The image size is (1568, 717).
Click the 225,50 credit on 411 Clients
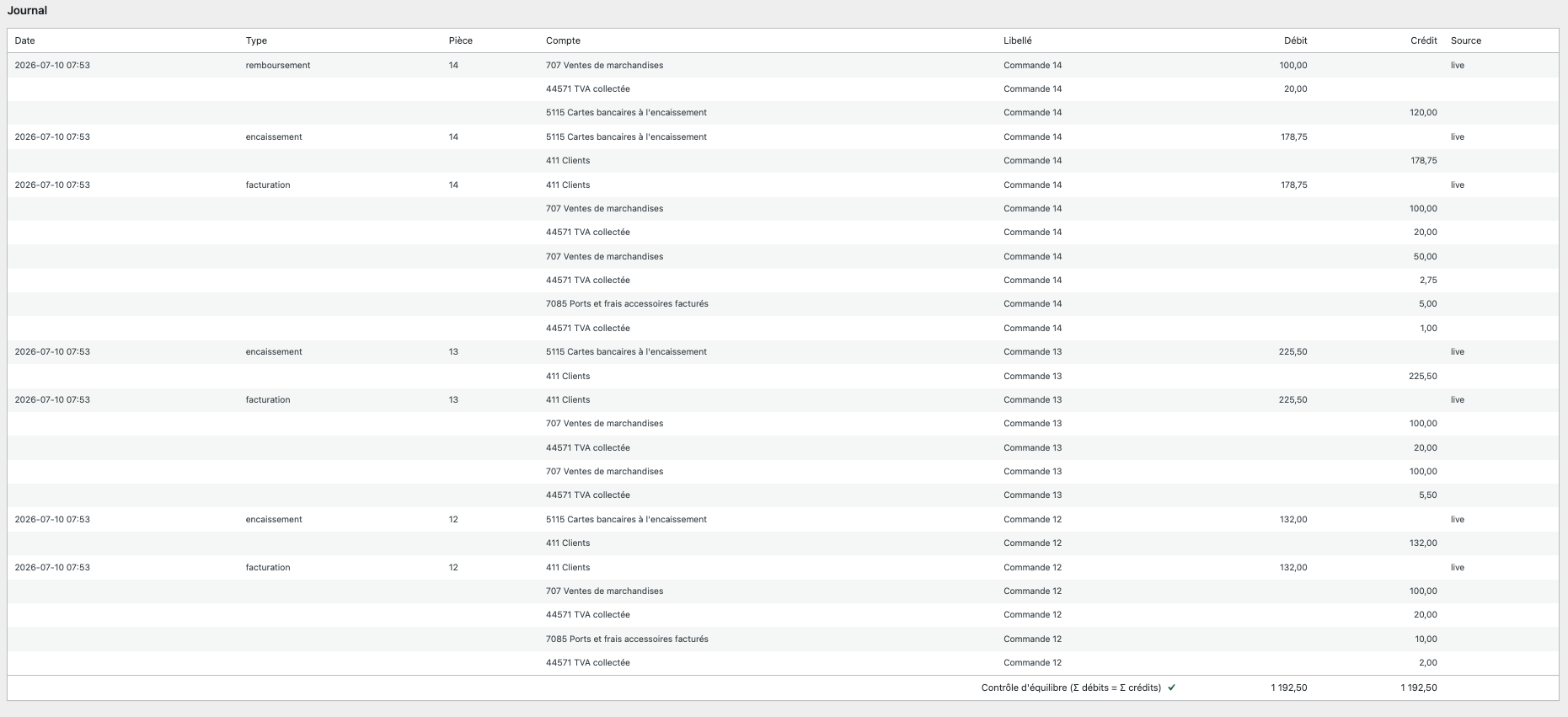(x=1423, y=376)
